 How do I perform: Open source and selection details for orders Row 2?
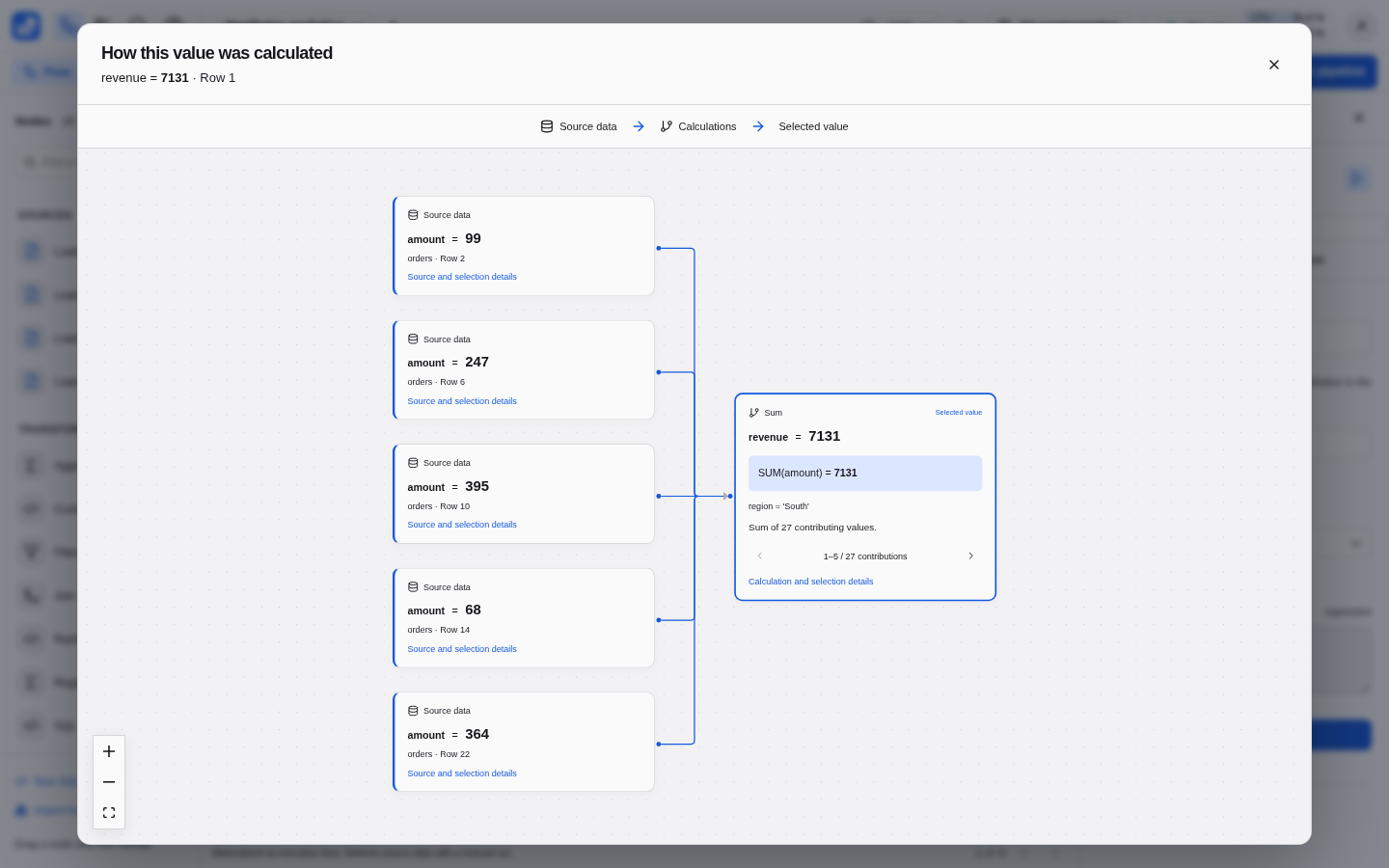tap(462, 277)
